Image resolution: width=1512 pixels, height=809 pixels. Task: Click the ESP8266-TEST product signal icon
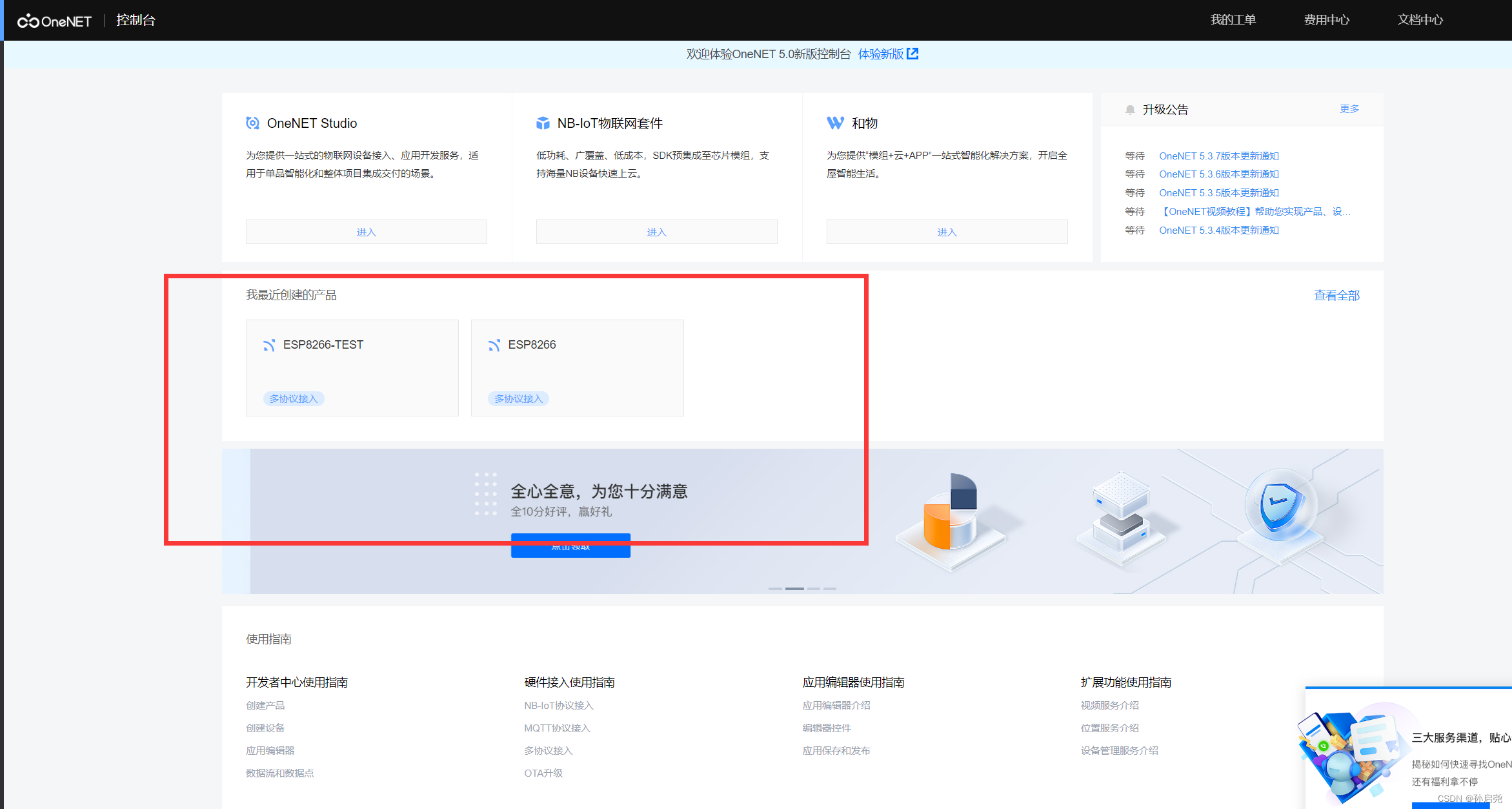click(x=269, y=345)
